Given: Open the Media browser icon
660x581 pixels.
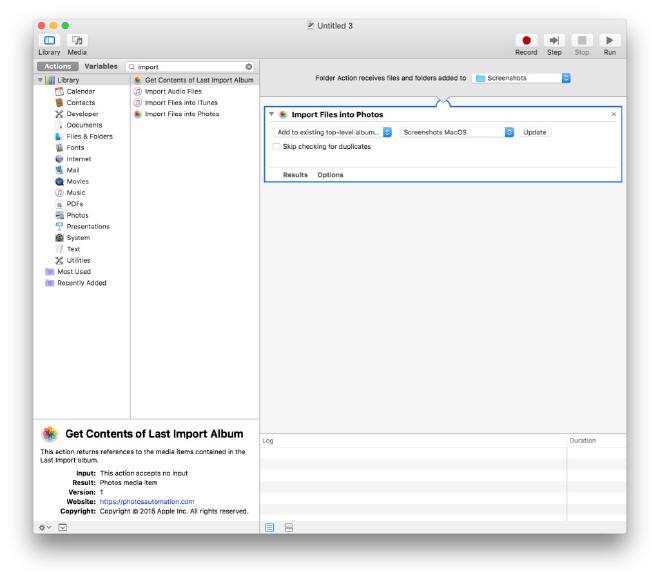Looking at the screenshot, I should click(77, 40).
